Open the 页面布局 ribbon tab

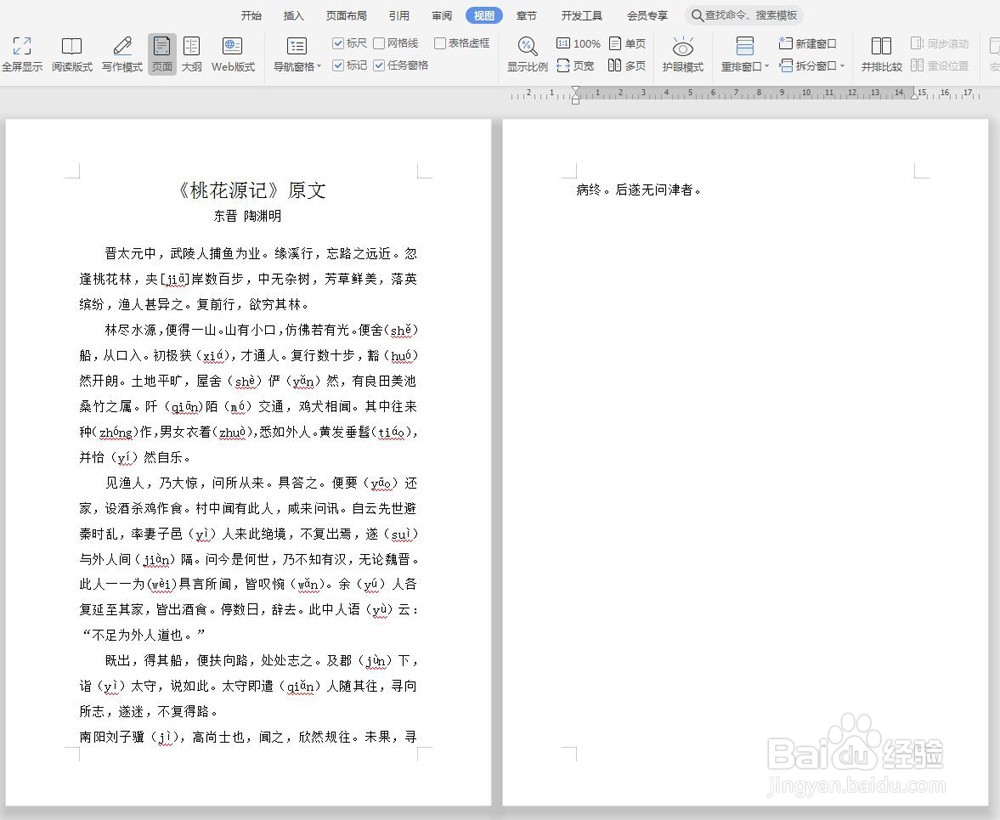345,15
